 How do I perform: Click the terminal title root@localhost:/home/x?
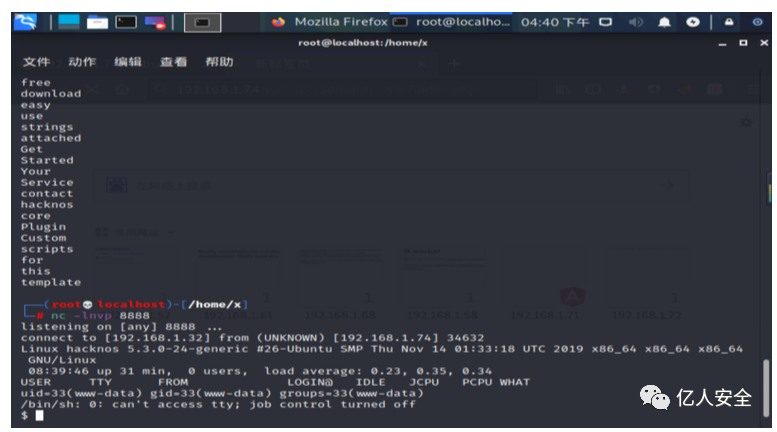tap(363, 43)
